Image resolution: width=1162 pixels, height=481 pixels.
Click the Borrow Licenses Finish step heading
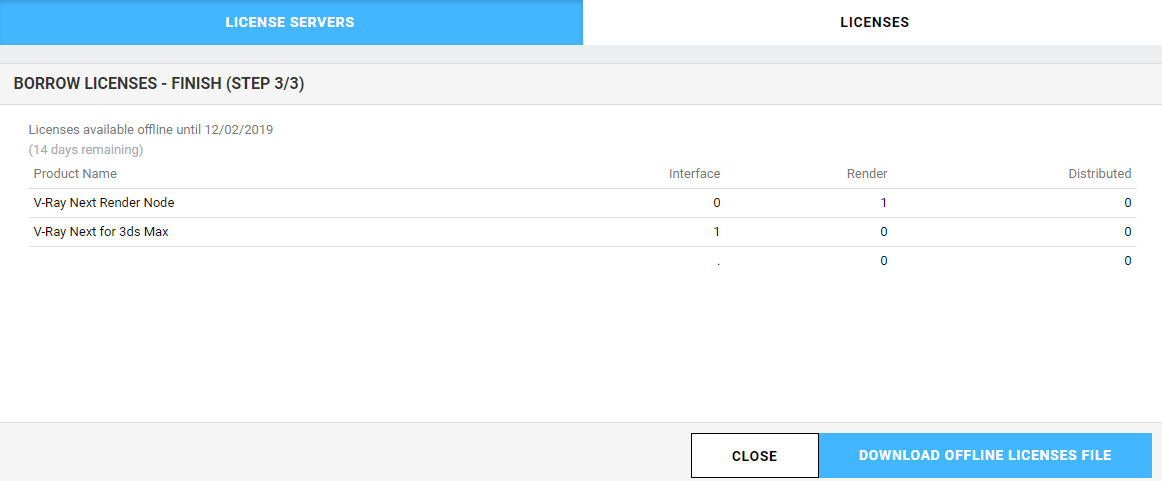pyautogui.click(x=159, y=84)
